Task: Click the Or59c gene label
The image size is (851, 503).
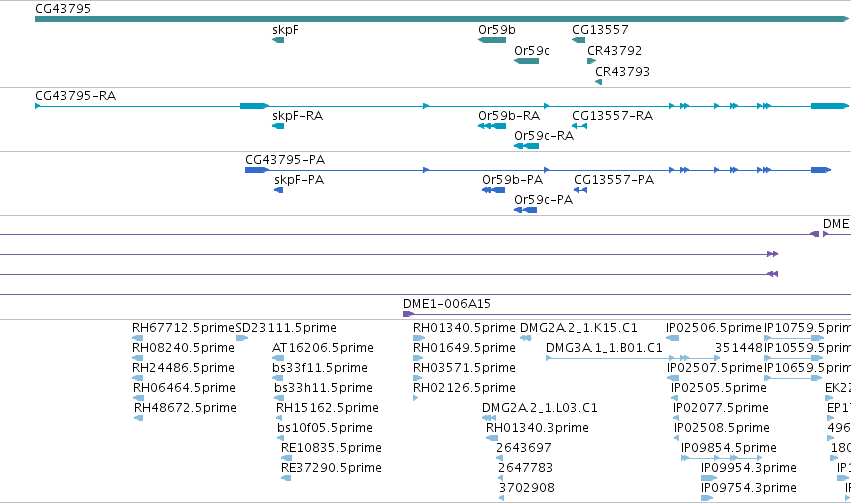Action: click(532, 51)
